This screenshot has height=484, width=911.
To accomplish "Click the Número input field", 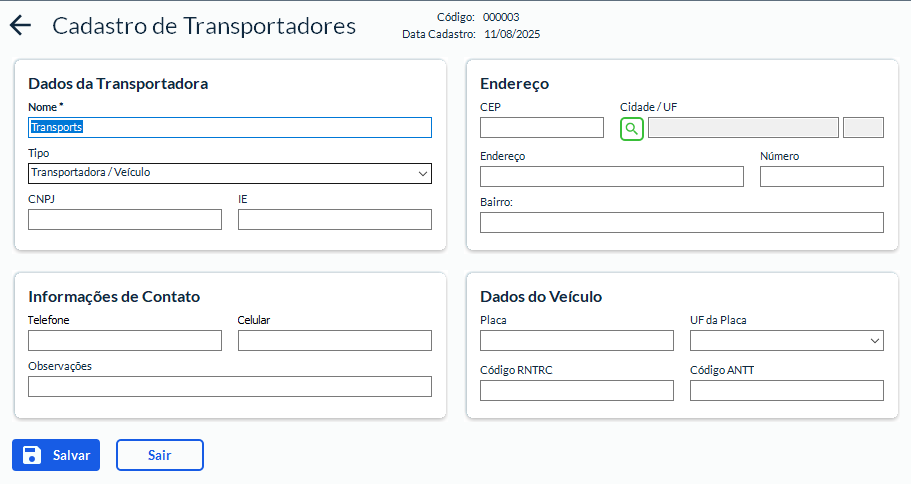I will (822, 177).
